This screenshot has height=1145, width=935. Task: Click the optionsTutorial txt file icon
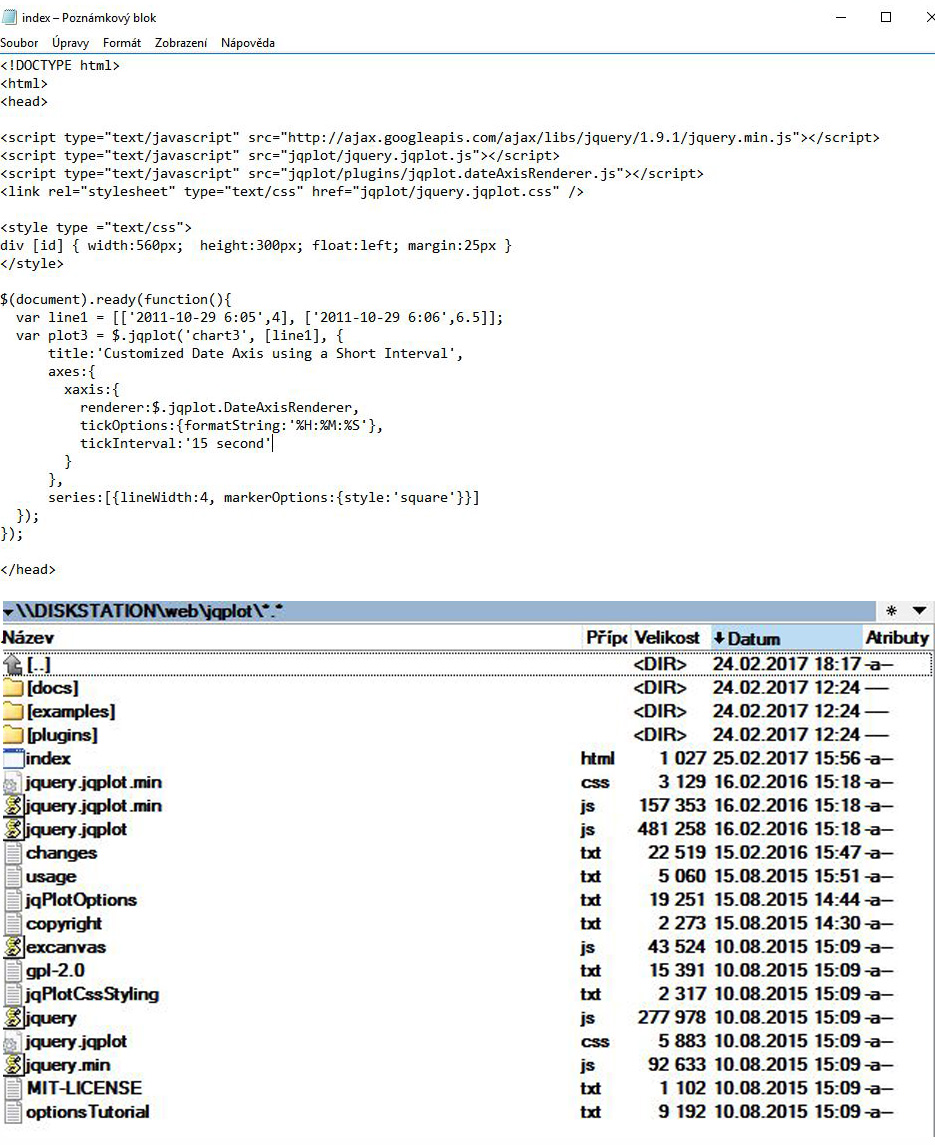12,1112
